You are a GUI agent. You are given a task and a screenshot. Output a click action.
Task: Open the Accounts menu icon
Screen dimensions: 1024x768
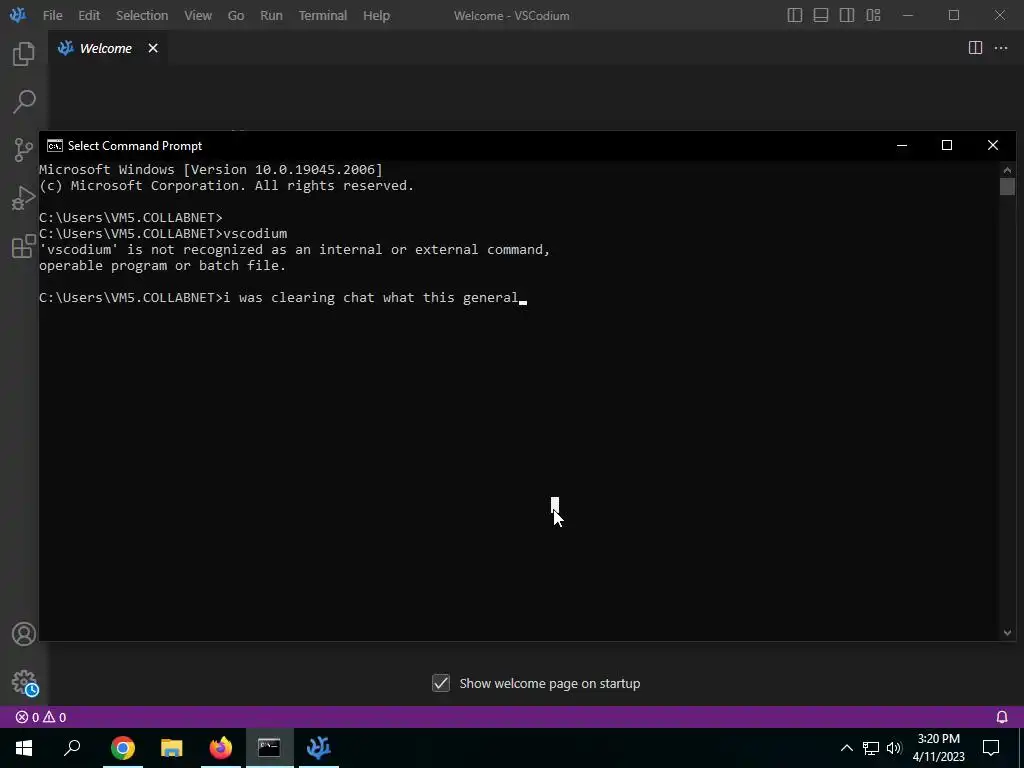tap(24, 634)
